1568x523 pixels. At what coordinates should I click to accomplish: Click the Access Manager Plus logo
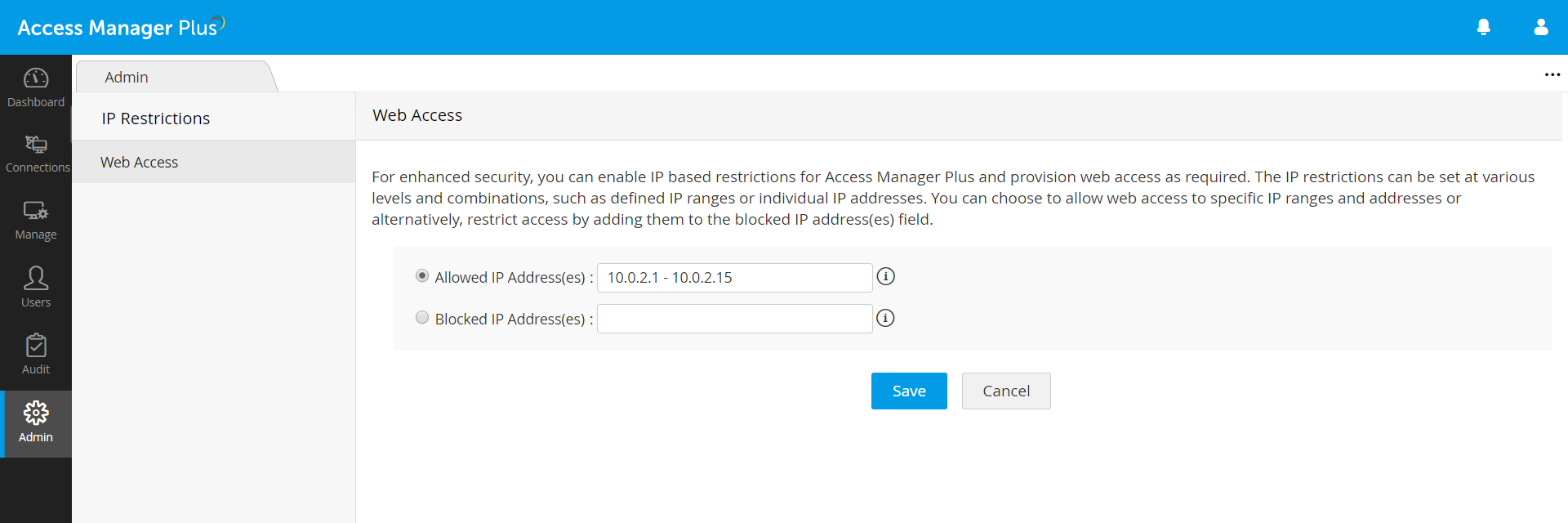pos(120,27)
